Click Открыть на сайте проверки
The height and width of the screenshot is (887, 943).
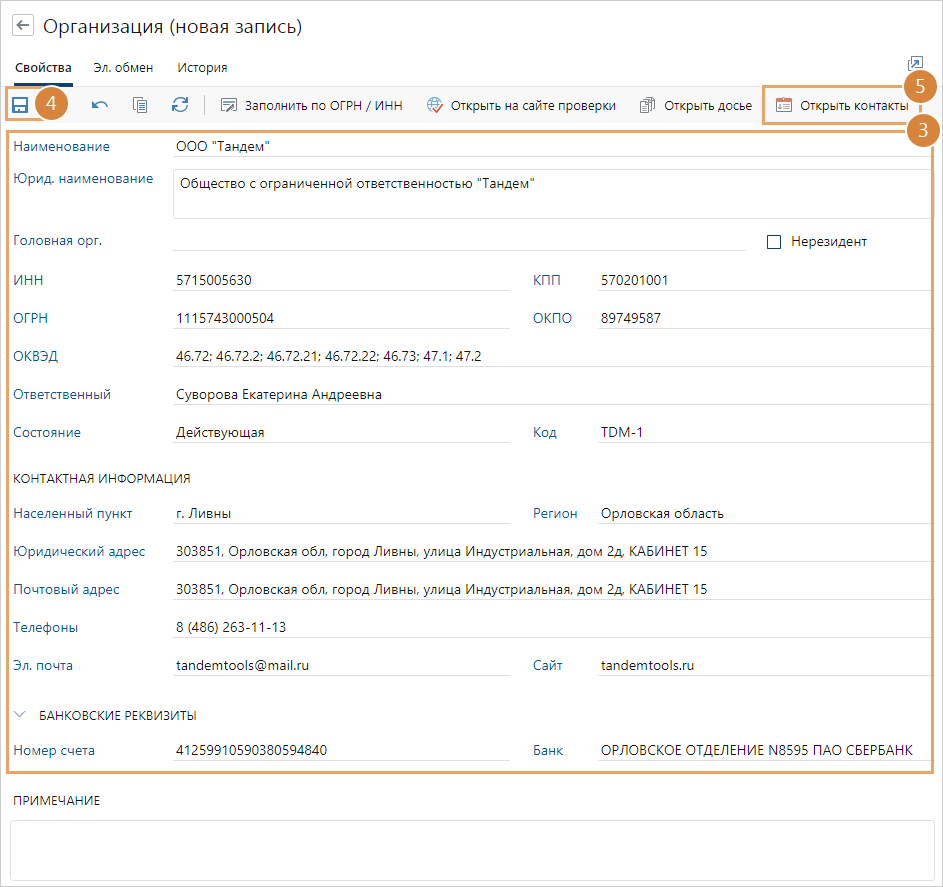(521, 105)
